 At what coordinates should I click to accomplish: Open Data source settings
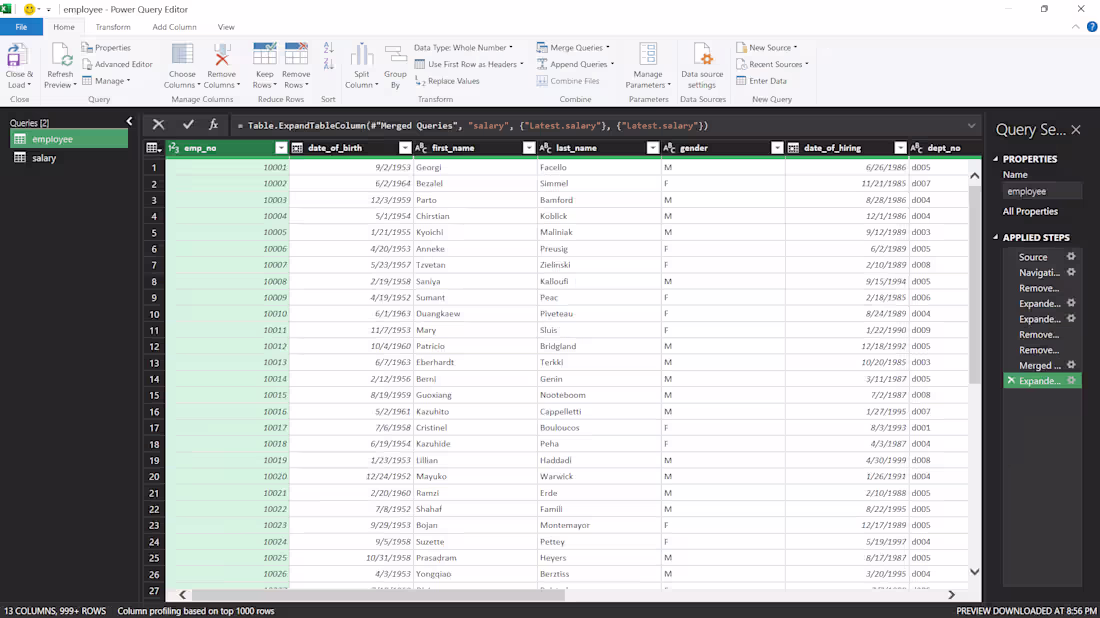(702, 55)
